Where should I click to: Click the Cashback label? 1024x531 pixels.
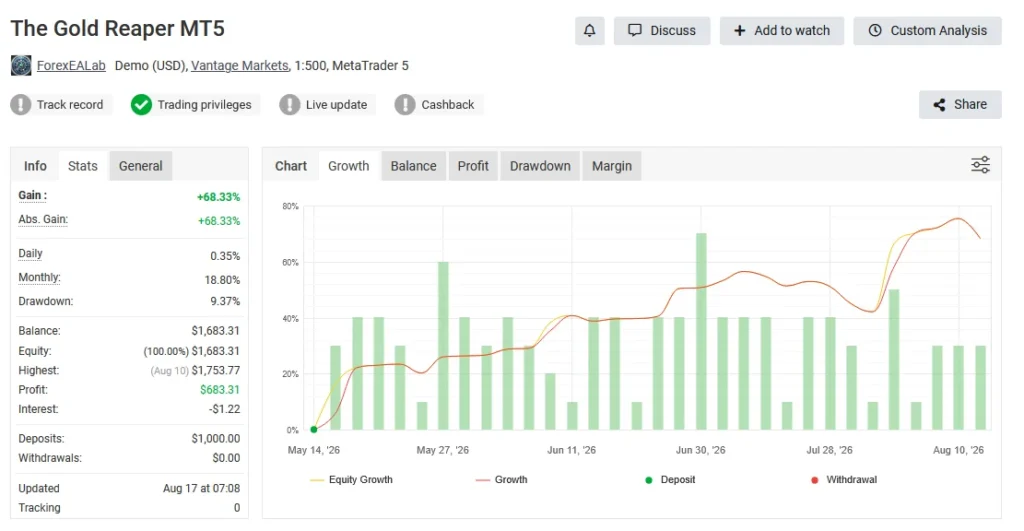point(448,105)
